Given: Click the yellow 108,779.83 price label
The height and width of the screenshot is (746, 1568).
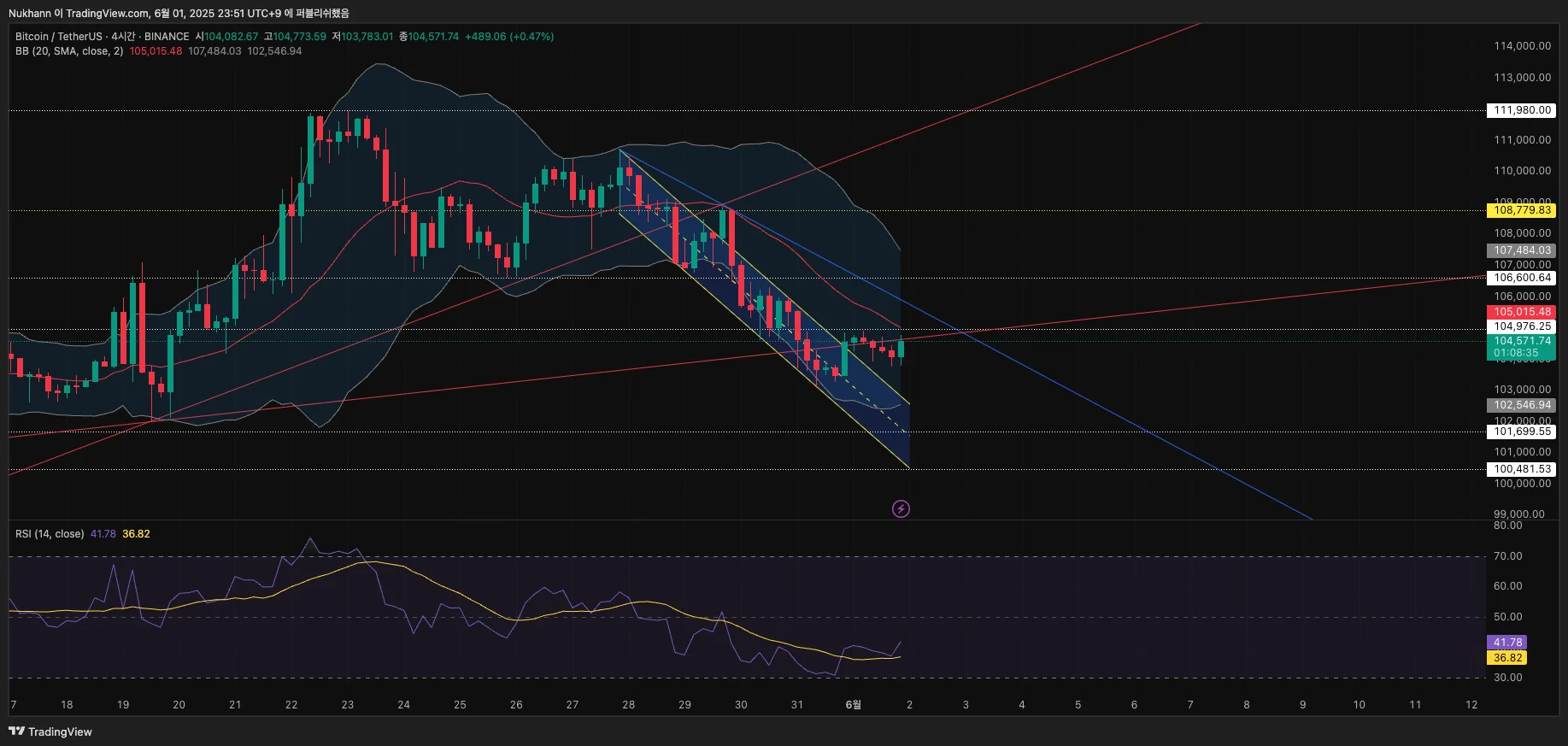Looking at the screenshot, I should click(1521, 210).
